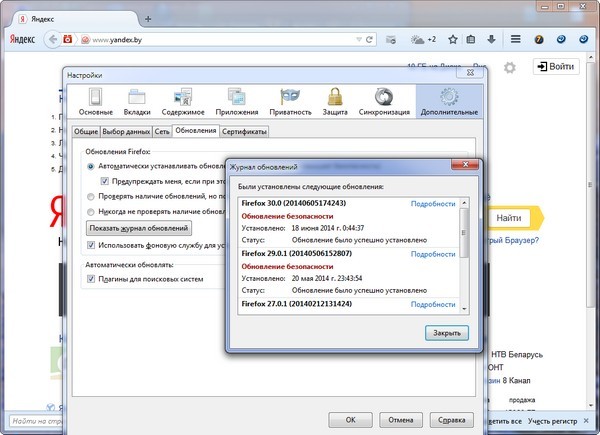Viewport: 600px width, 435px height.
Task: Open Подробности link for Firefox 29.0.1
Action: tap(433, 254)
